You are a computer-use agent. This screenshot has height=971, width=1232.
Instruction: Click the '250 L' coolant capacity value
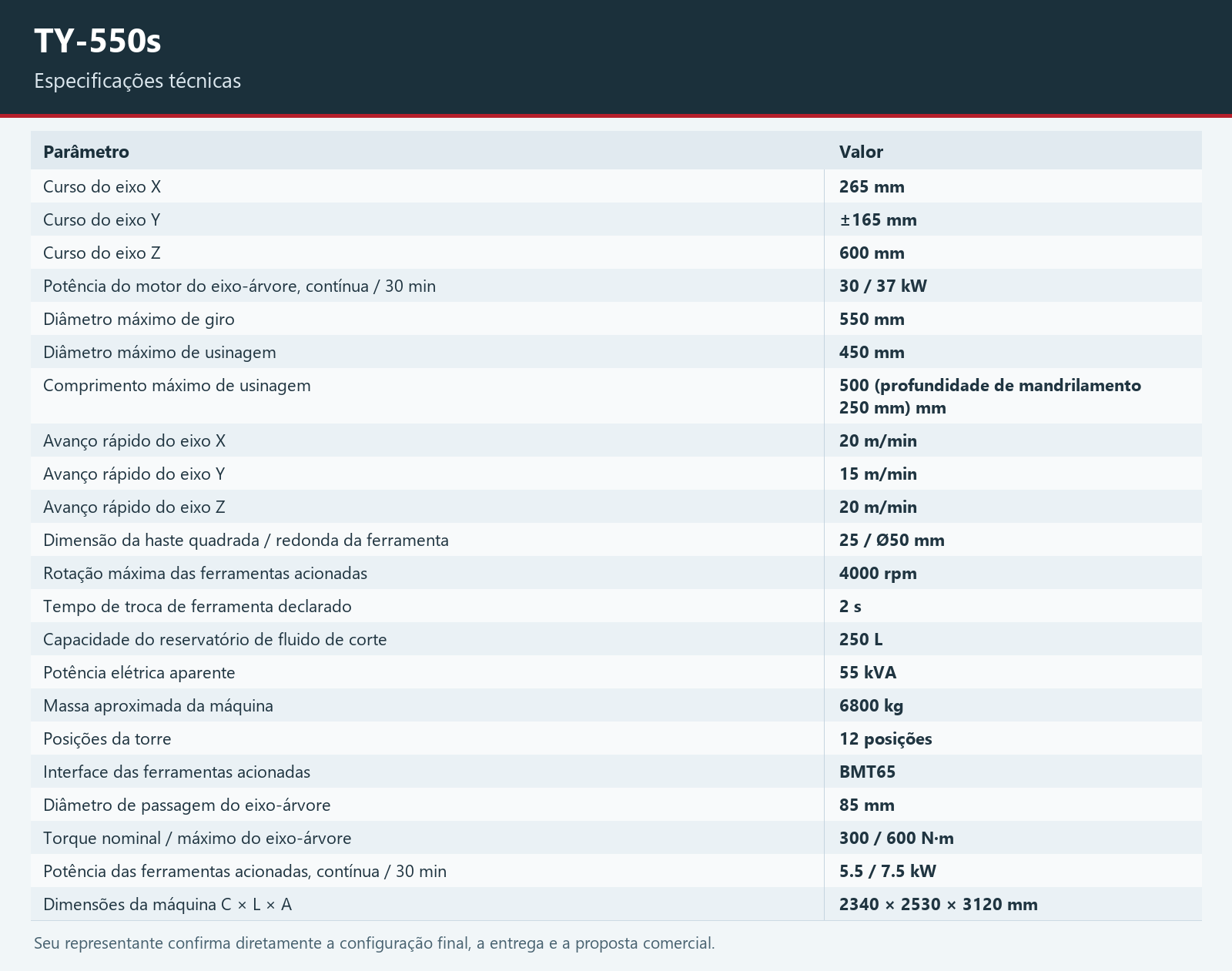pos(861,639)
